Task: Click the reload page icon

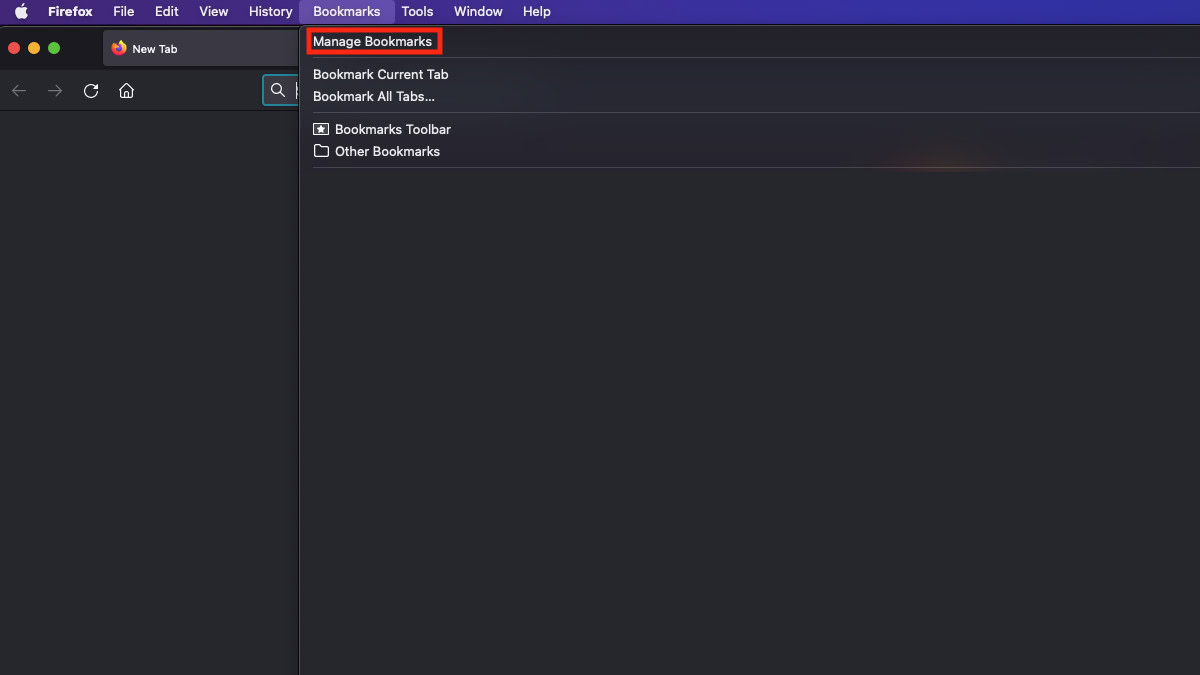Action: click(x=91, y=91)
